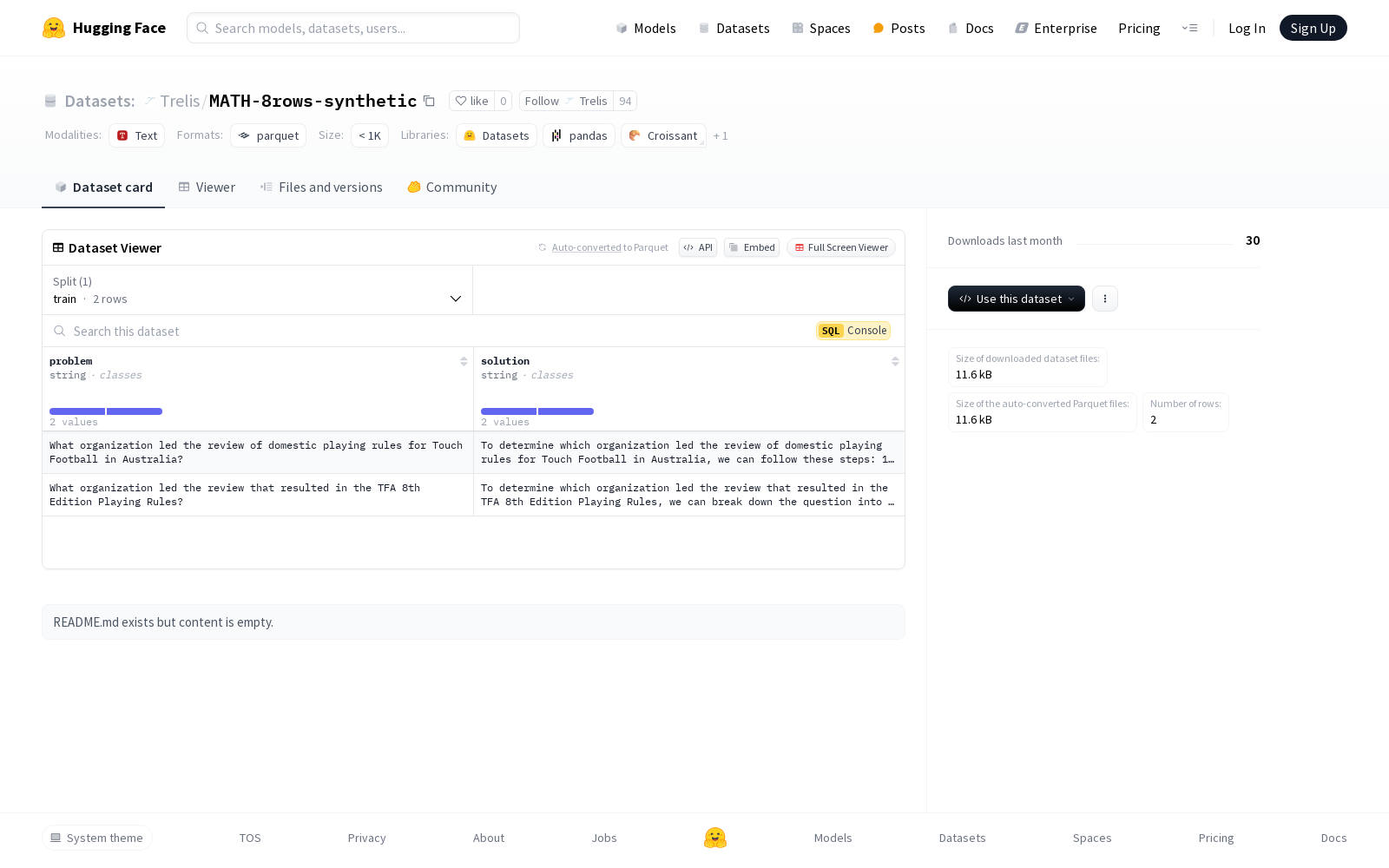Screen dimensions: 1389x868
Task: Open the three-dot options next to Use this dataset
Action: (x=1104, y=299)
